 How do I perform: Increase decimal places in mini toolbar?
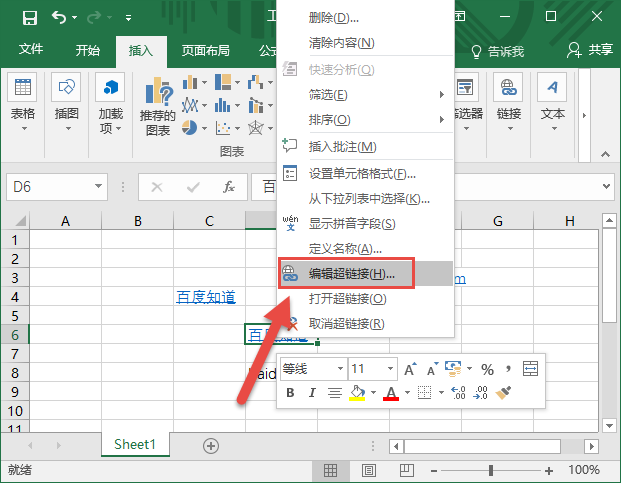pos(458,393)
